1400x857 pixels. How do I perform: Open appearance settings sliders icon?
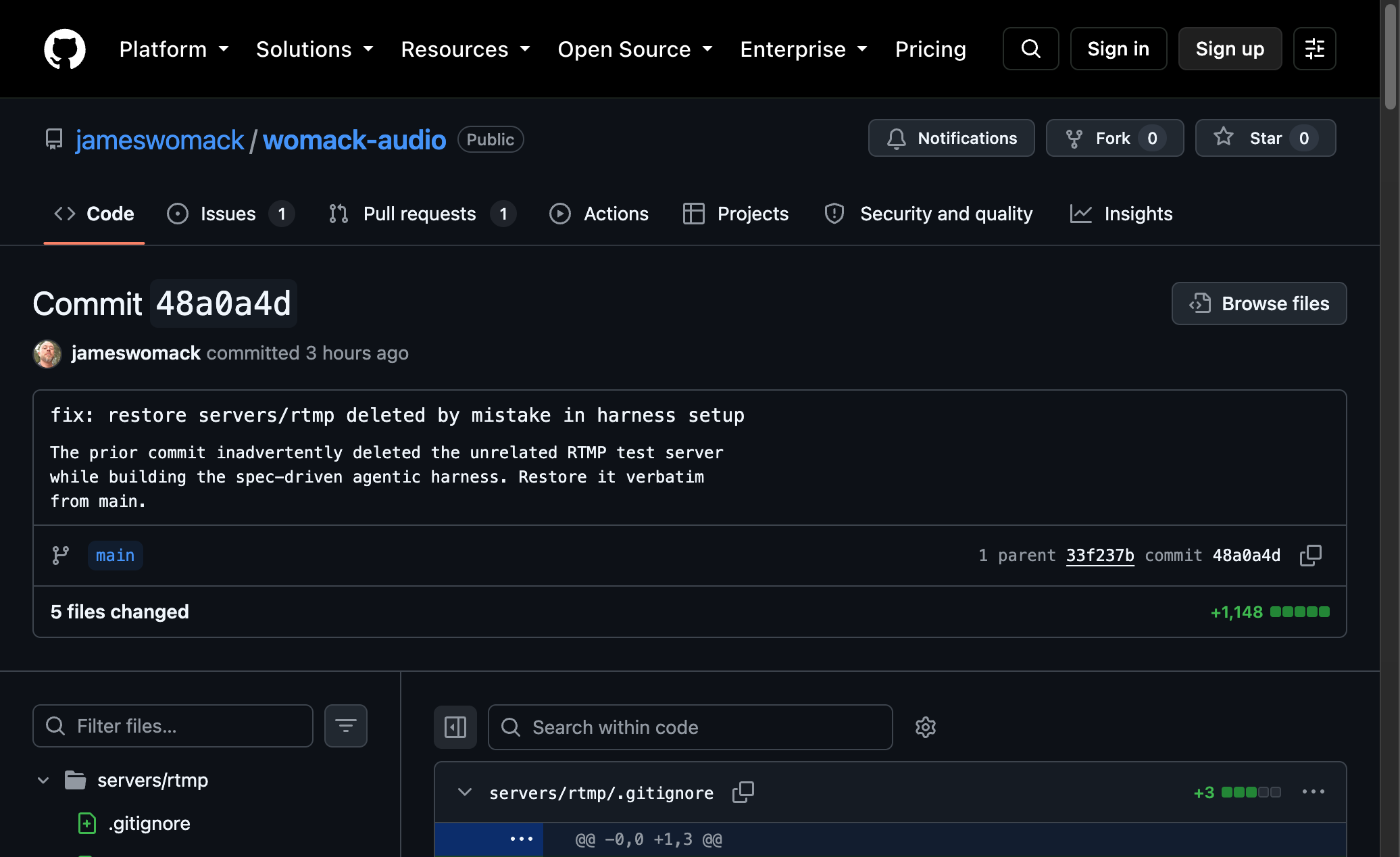[x=1314, y=49]
